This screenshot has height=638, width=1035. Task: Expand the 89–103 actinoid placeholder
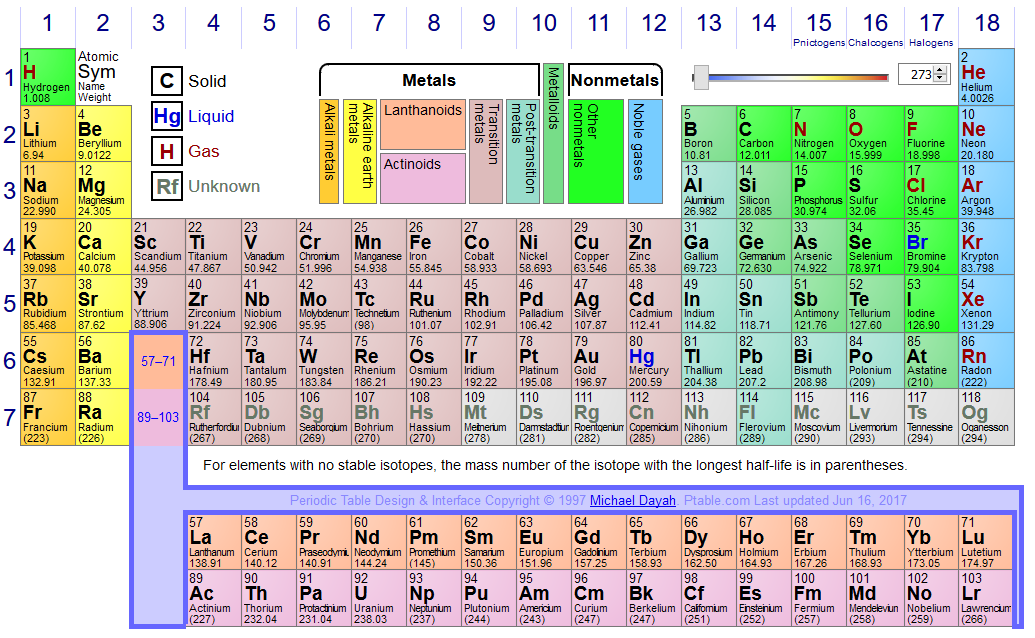(158, 417)
